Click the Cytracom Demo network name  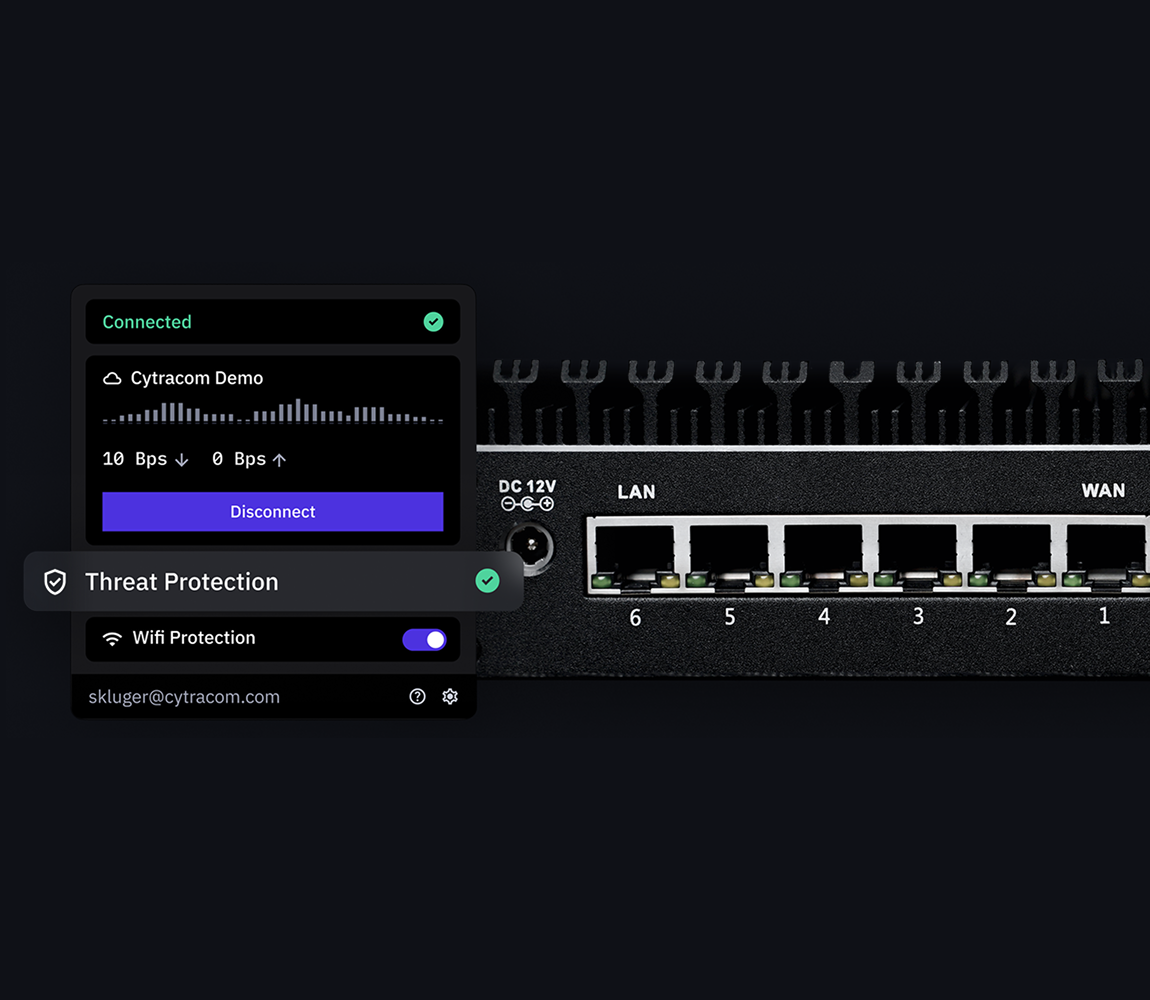[x=197, y=378]
